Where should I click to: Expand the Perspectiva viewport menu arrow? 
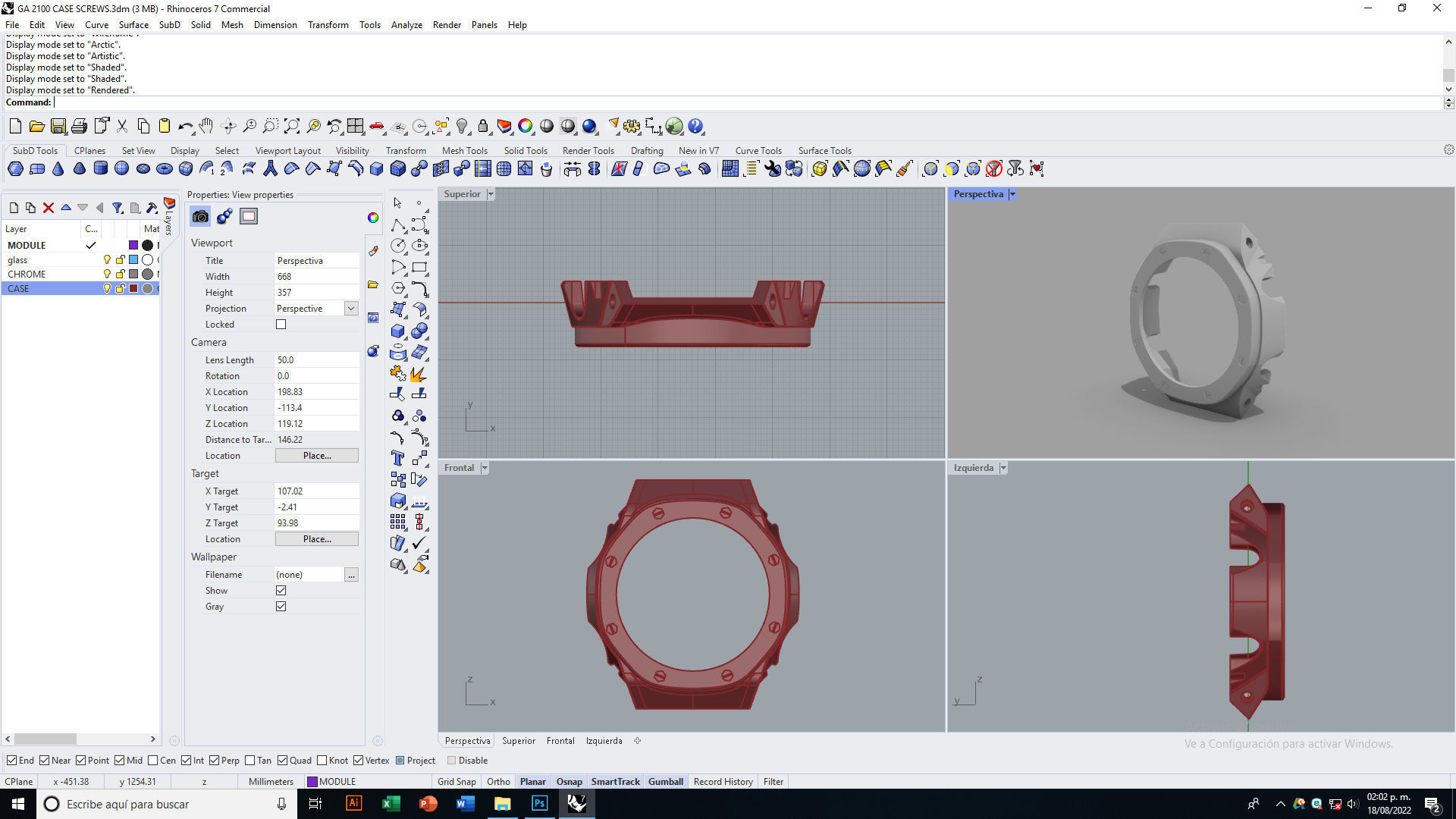click(1012, 195)
